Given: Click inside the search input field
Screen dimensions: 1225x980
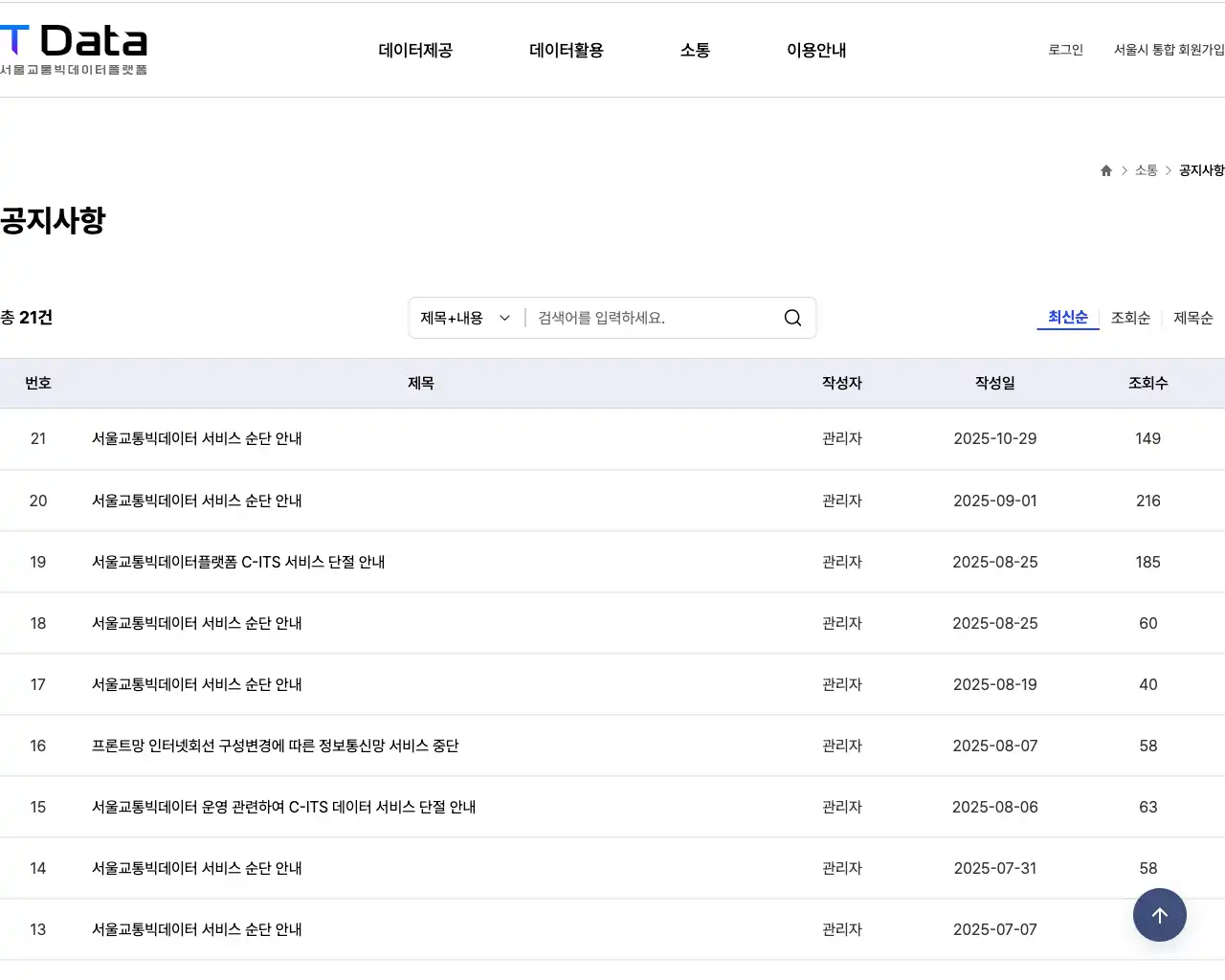Looking at the screenshot, I should 641,318.
